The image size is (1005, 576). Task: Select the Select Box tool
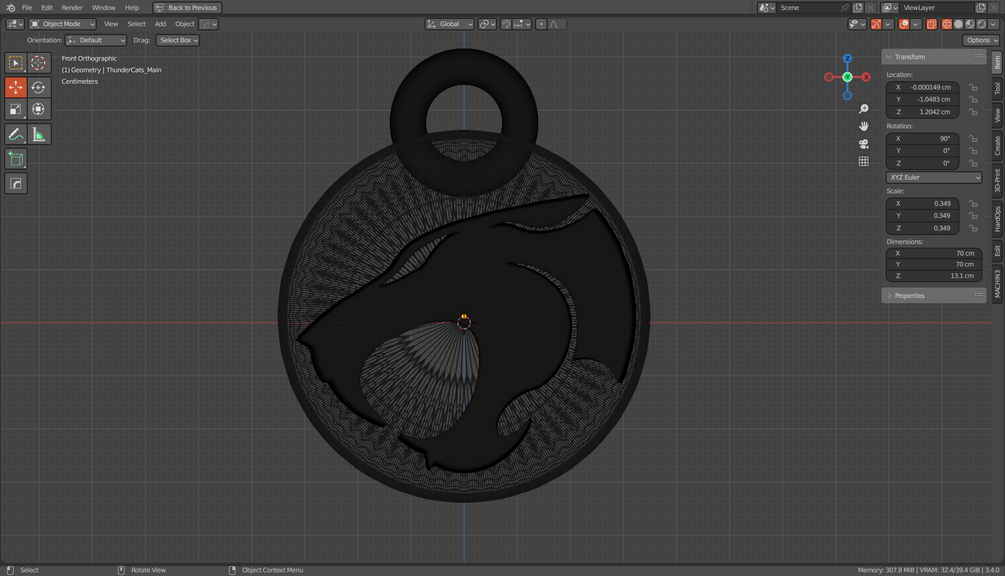(15, 62)
